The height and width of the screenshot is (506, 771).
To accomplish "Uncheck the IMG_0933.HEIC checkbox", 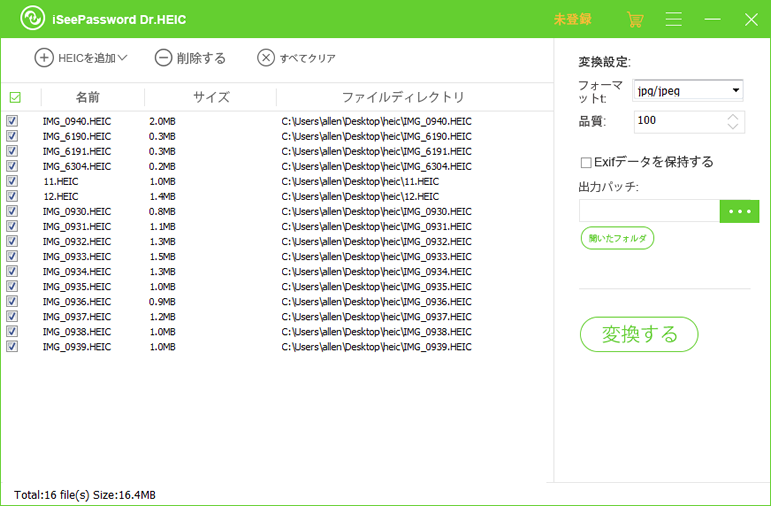I will [12, 256].
